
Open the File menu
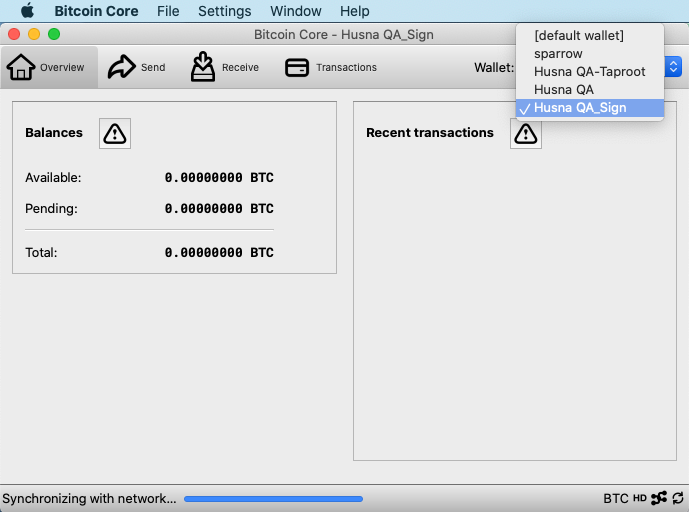click(x=168, y=11)
